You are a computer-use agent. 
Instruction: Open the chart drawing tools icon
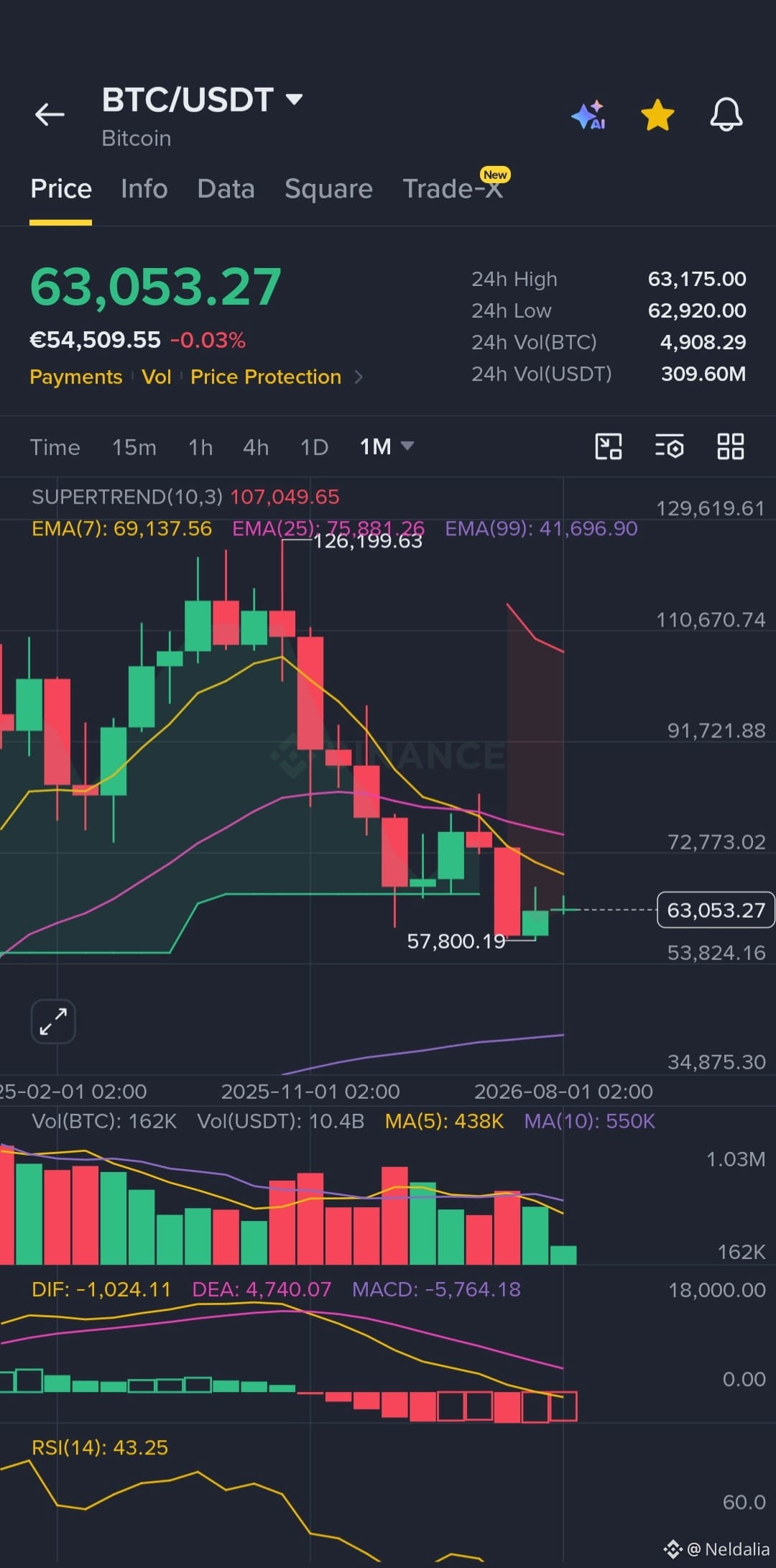[x=609, y=446]
